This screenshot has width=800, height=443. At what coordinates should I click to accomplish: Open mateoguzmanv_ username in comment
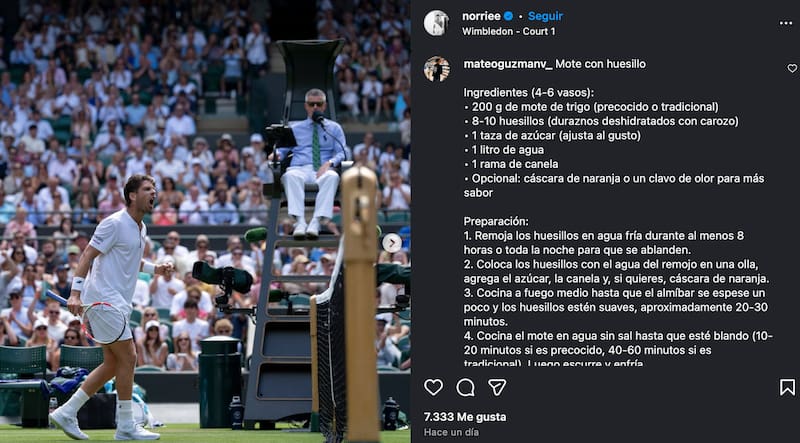coord(508,64)
